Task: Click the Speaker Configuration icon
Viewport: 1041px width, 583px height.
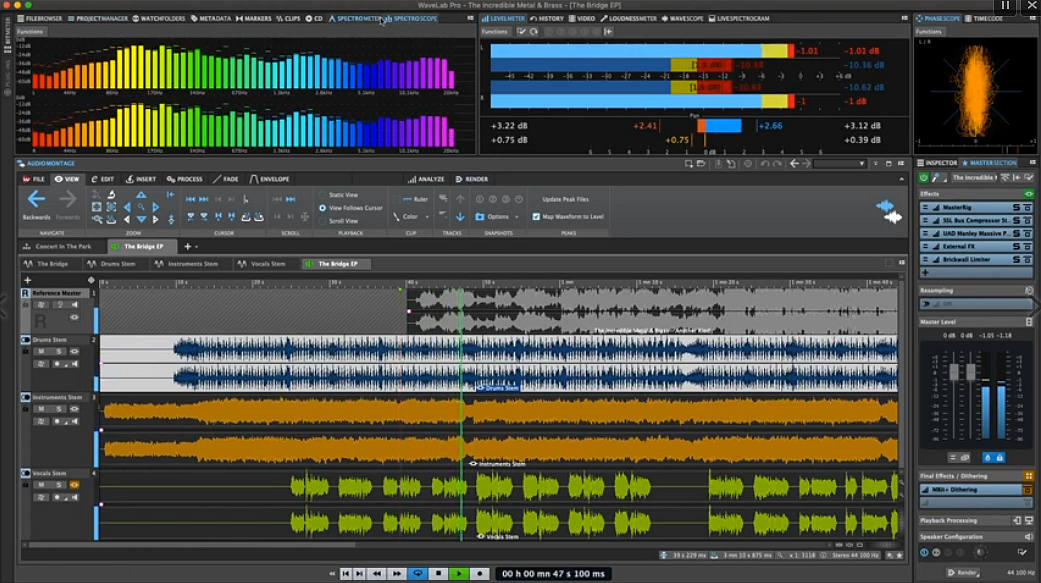Action: click(1028, 537)
